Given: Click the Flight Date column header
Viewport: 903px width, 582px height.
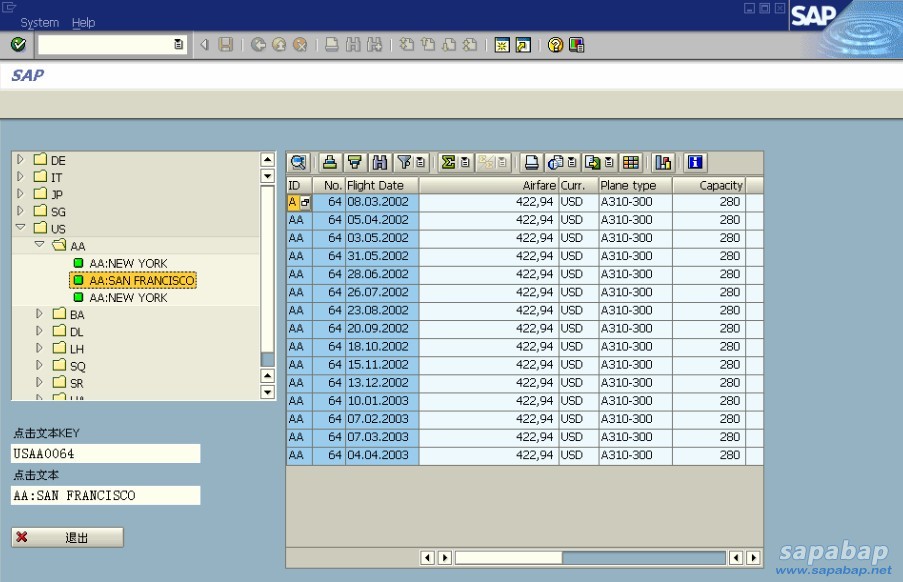Looking at the screenshot, I should pyautogui.click(x=382, y=185).
